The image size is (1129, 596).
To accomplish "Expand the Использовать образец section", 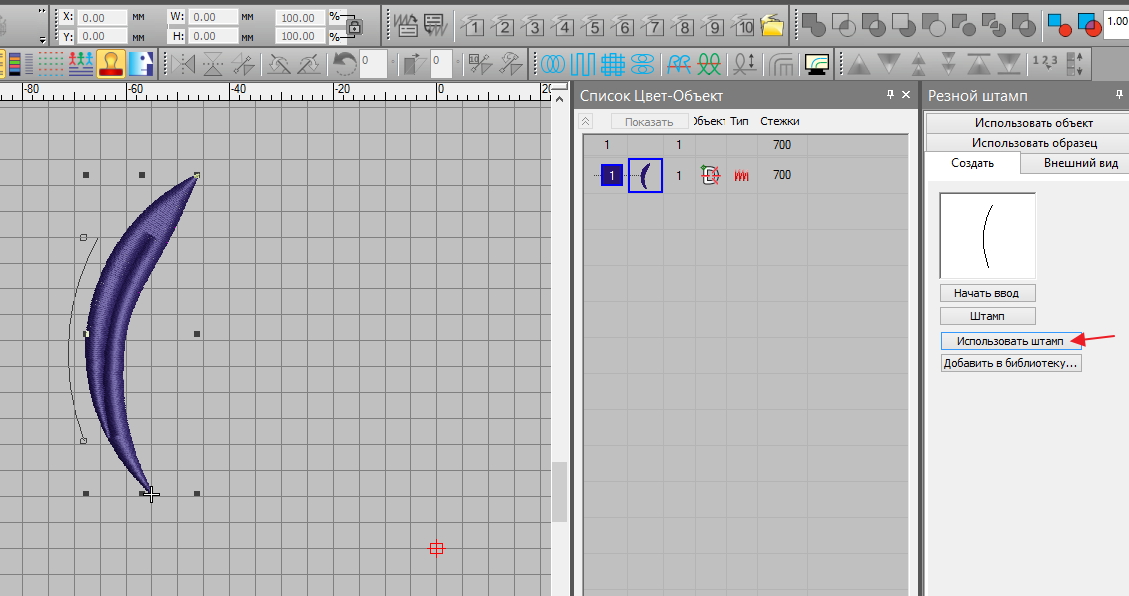I will [x=1026, y=143].
